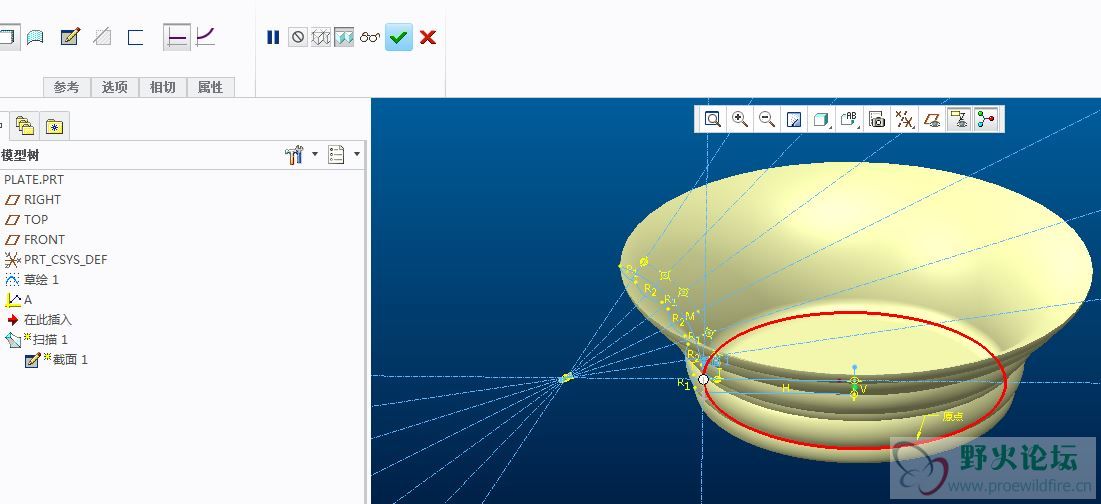The image size is (1101, 504).
Task: Toggle the unattached preview mode icon
Action: click(321, 37)
